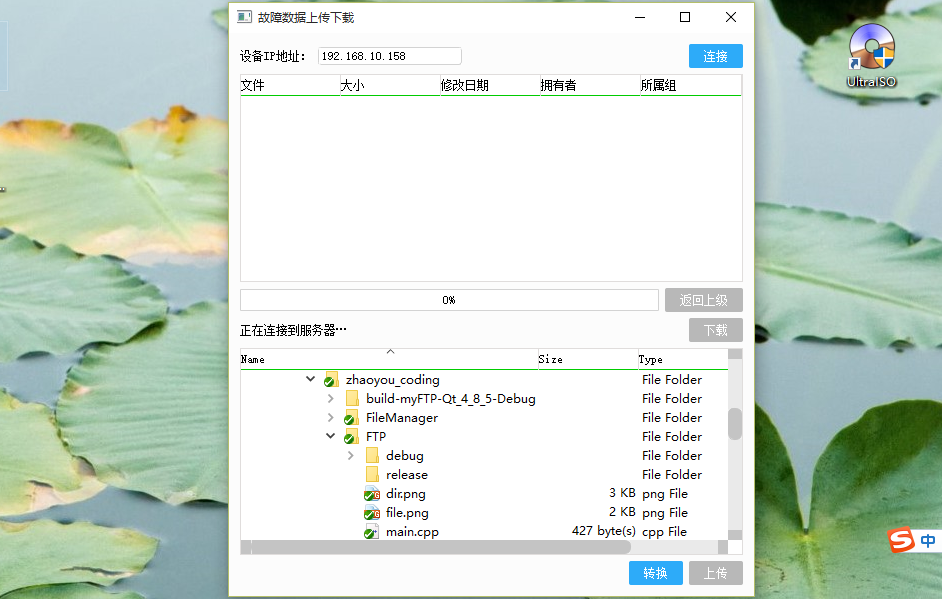Select the FTP tree row

click(x=484, y=437)
